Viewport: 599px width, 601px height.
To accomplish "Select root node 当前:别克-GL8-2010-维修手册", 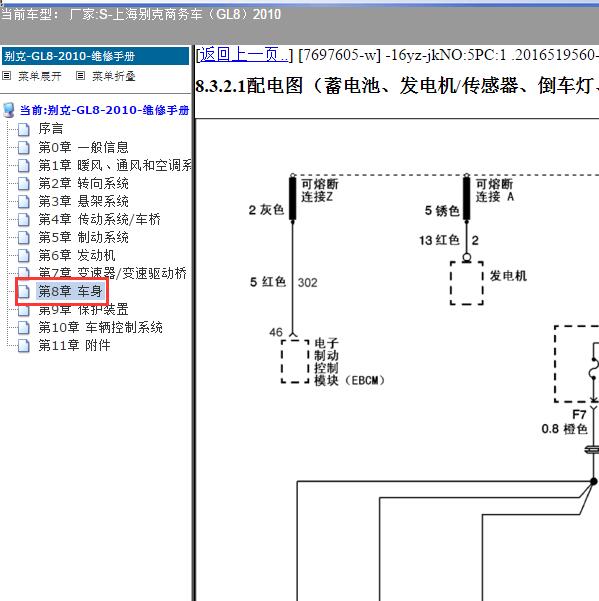I will click(x=104, y=110).
